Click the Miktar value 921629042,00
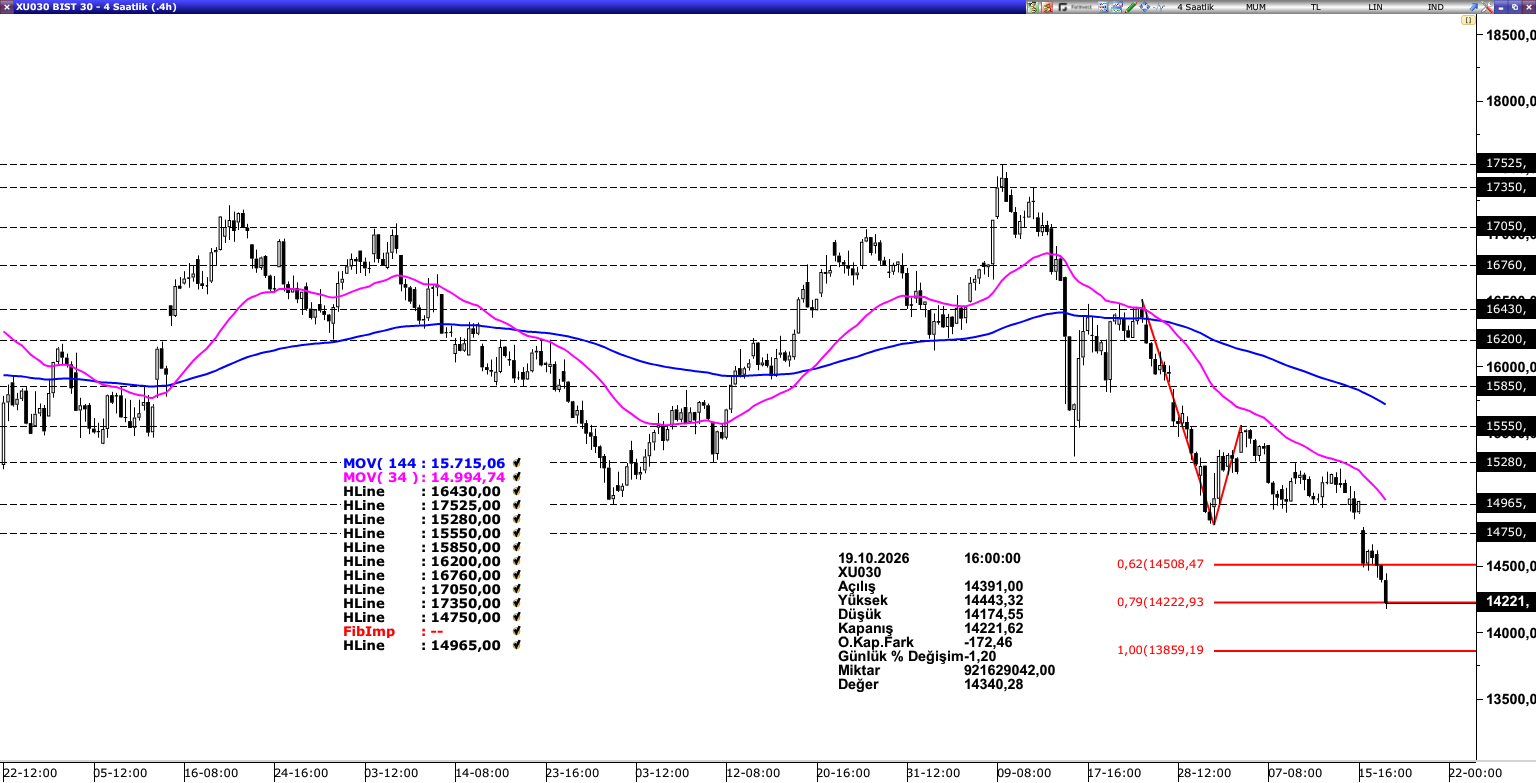Image resolution: width=1536 pixels, height=783 pixels. [1009, 670]
